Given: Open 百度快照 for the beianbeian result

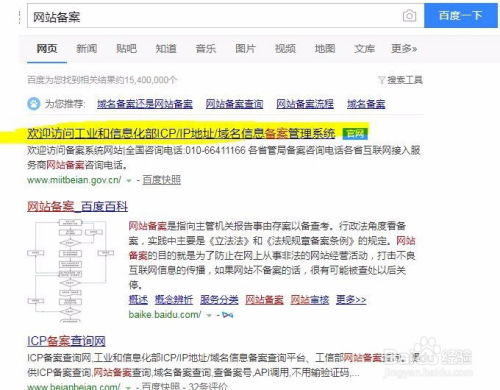Looking at the screenshot, I should 161,386.
